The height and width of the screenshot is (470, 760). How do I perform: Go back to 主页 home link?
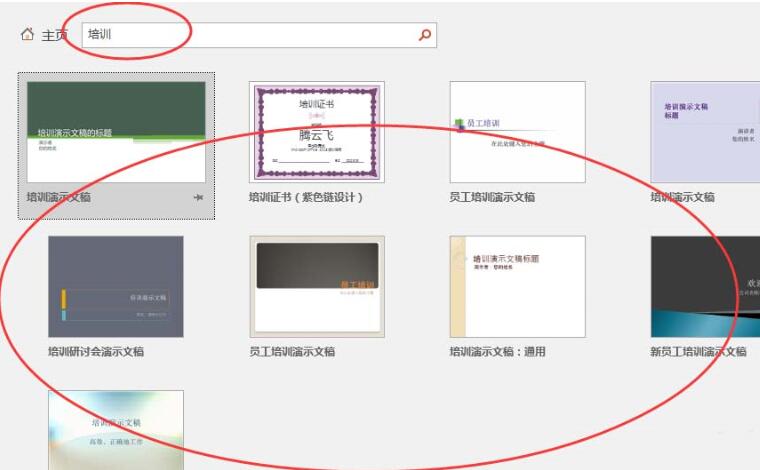(54, 35)
